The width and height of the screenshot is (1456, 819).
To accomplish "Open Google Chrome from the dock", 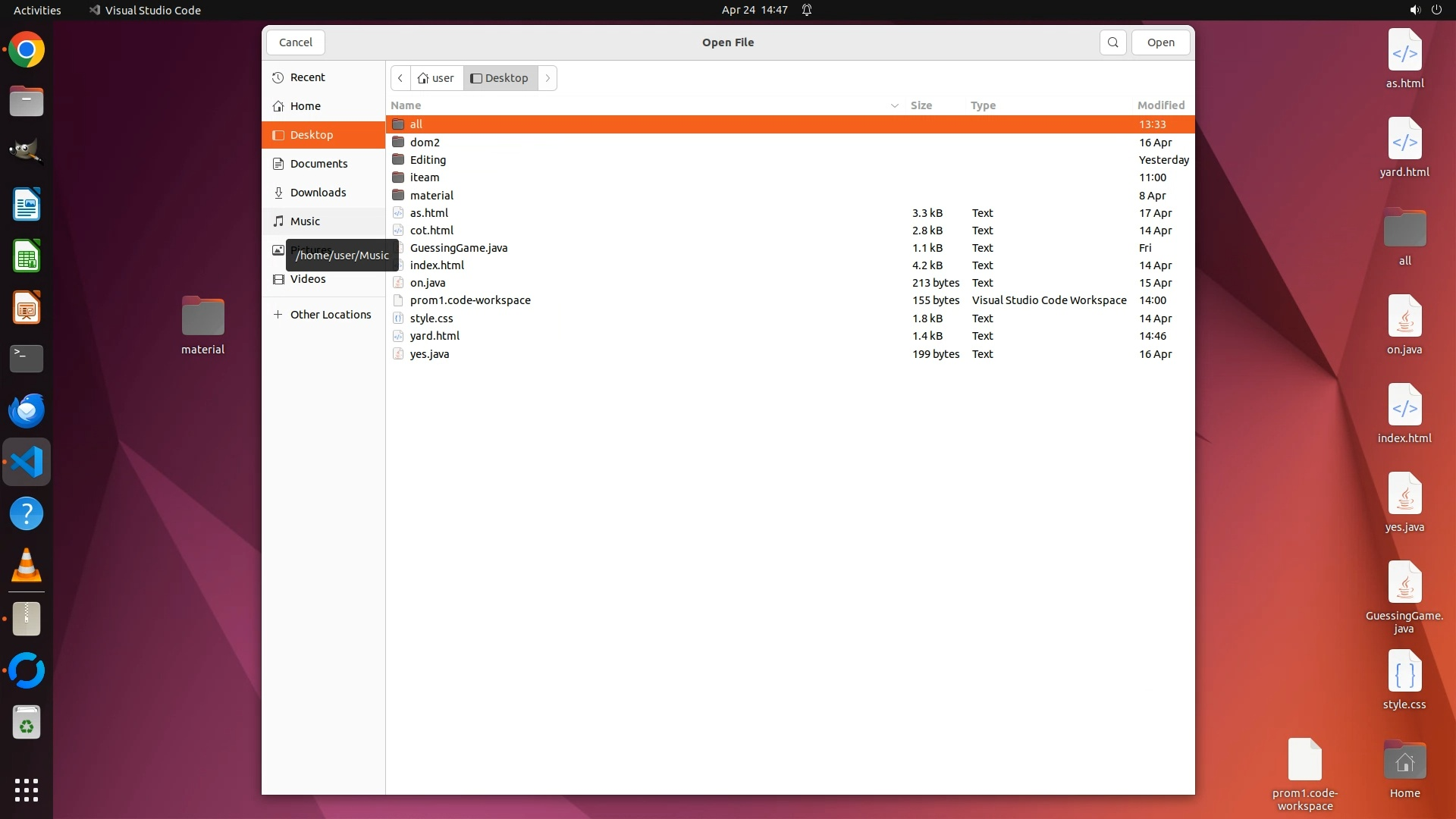I will coord(27,50).
